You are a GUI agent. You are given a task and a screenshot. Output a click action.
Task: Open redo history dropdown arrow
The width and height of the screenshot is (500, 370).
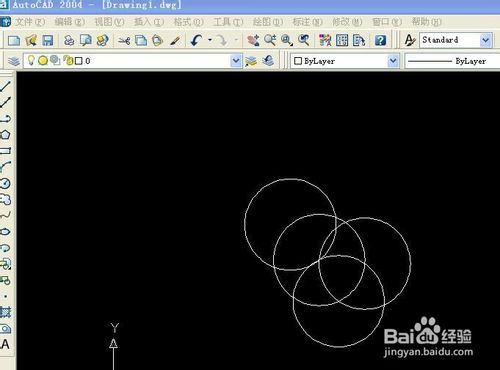click(x=236, y=40)
